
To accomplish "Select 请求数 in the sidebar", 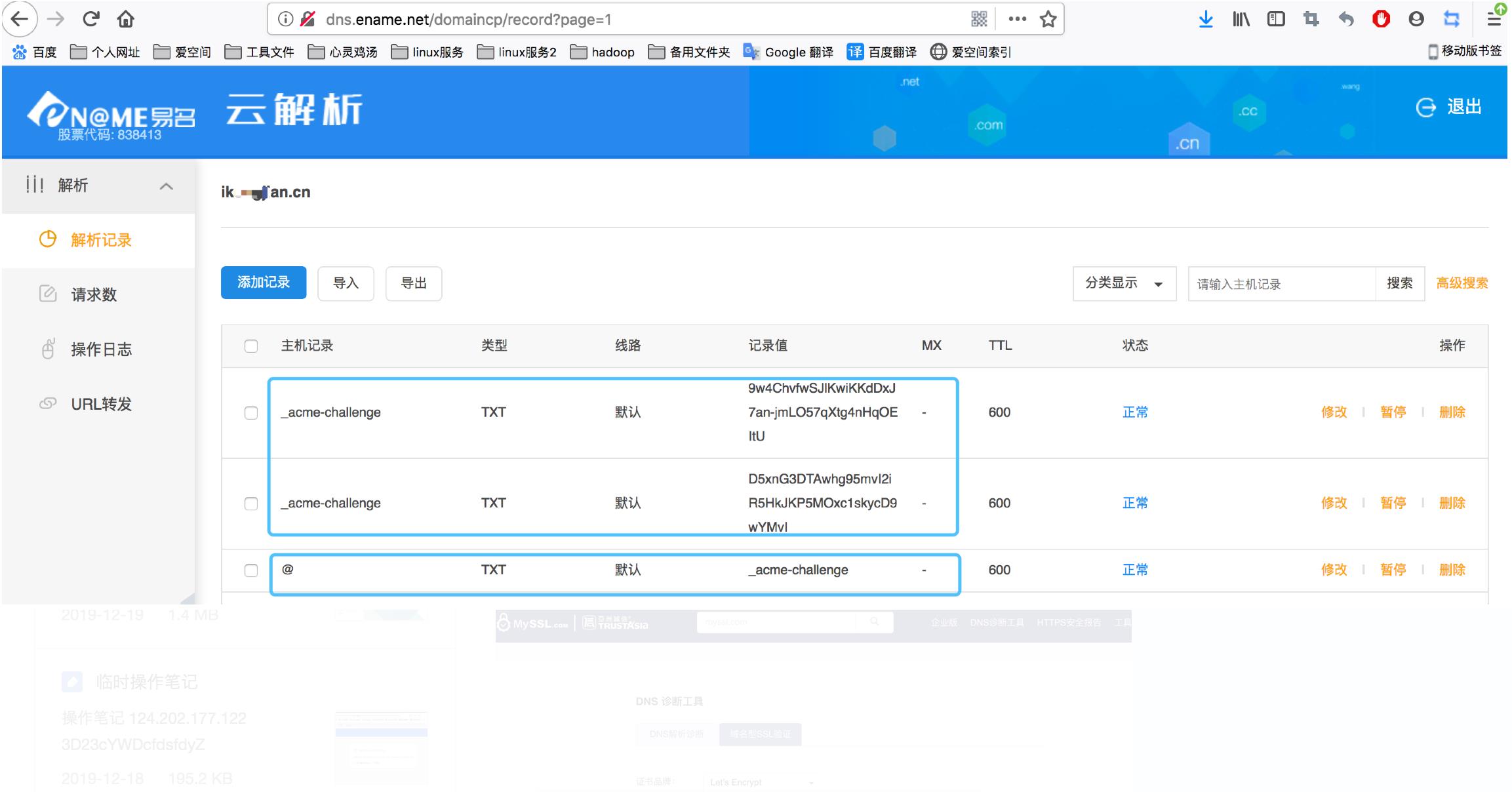I will pos(98,294).
